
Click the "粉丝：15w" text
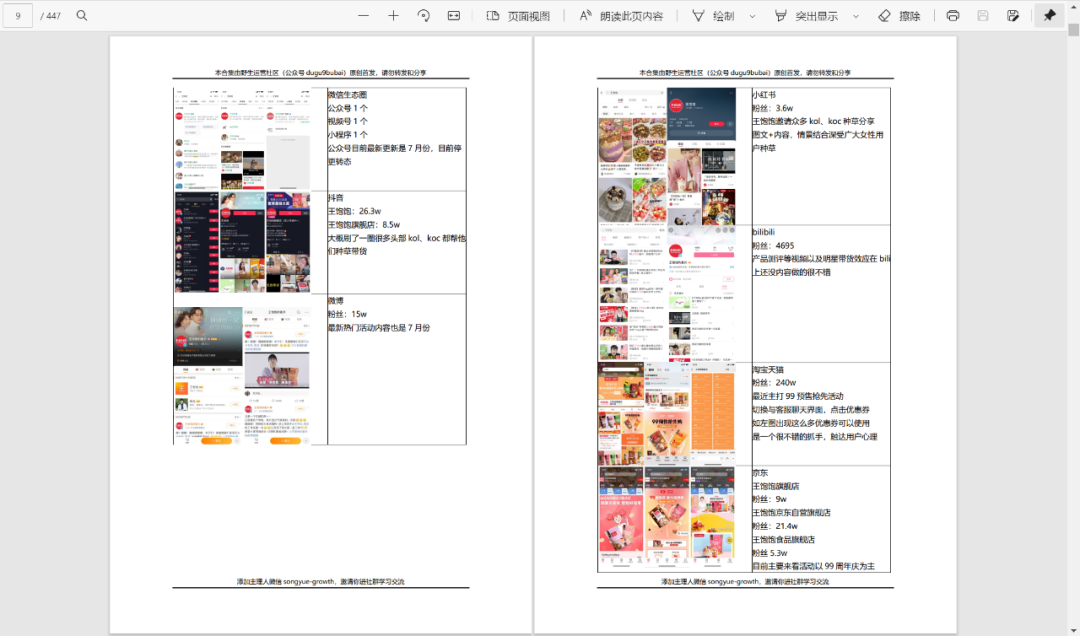(347, 314)
